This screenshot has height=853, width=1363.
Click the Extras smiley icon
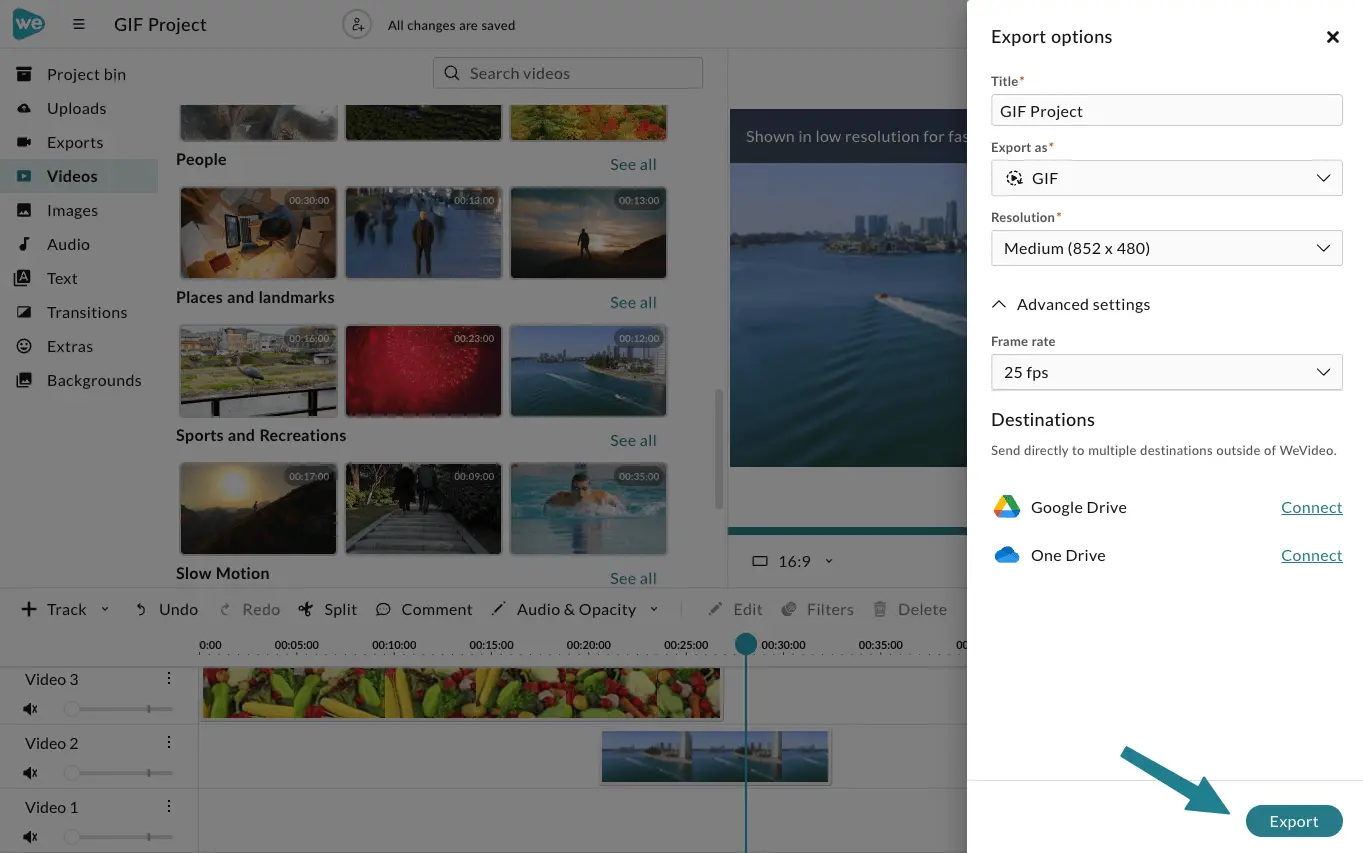coord(24,346)
